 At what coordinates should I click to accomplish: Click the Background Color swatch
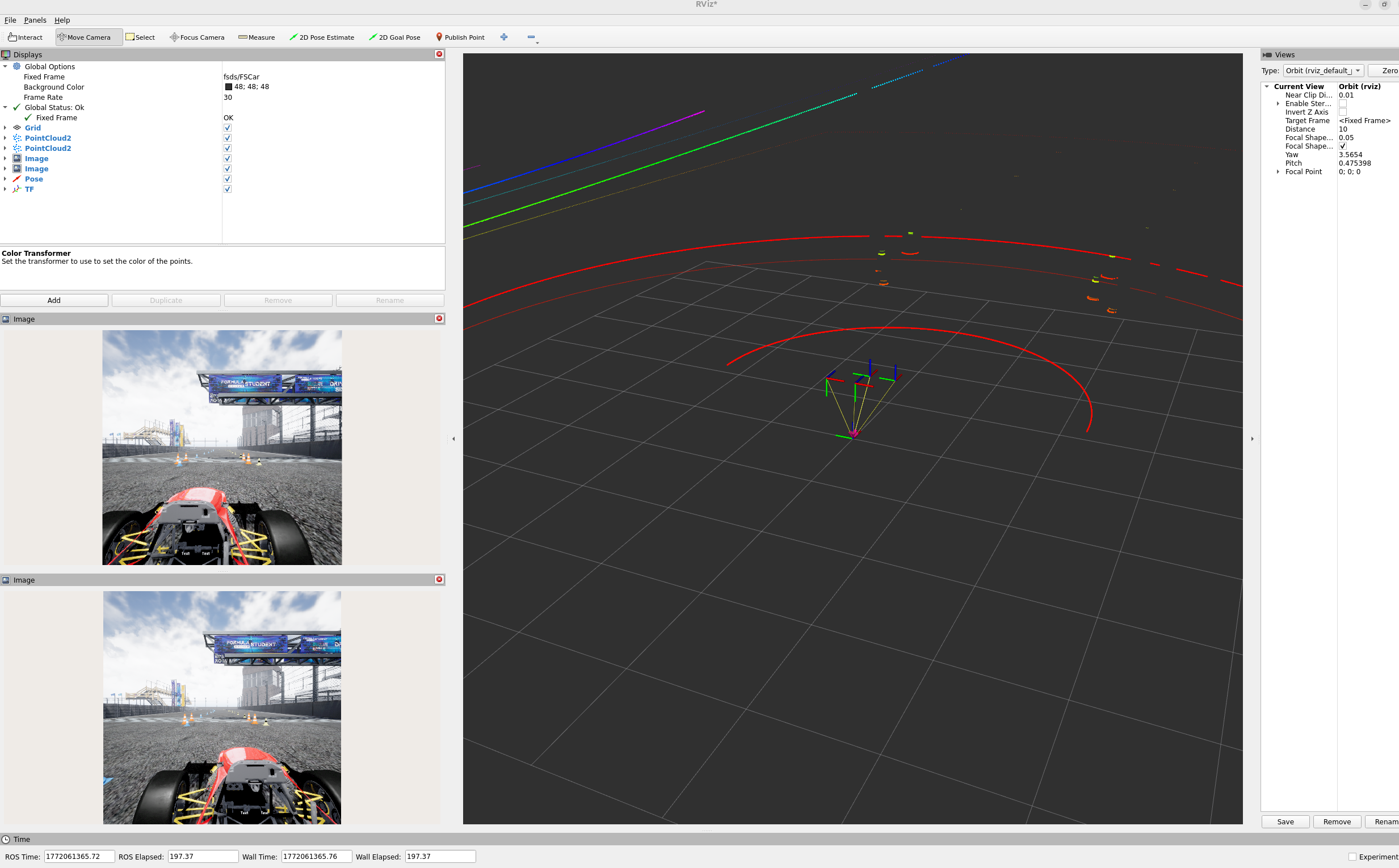[x=229, y=87]
